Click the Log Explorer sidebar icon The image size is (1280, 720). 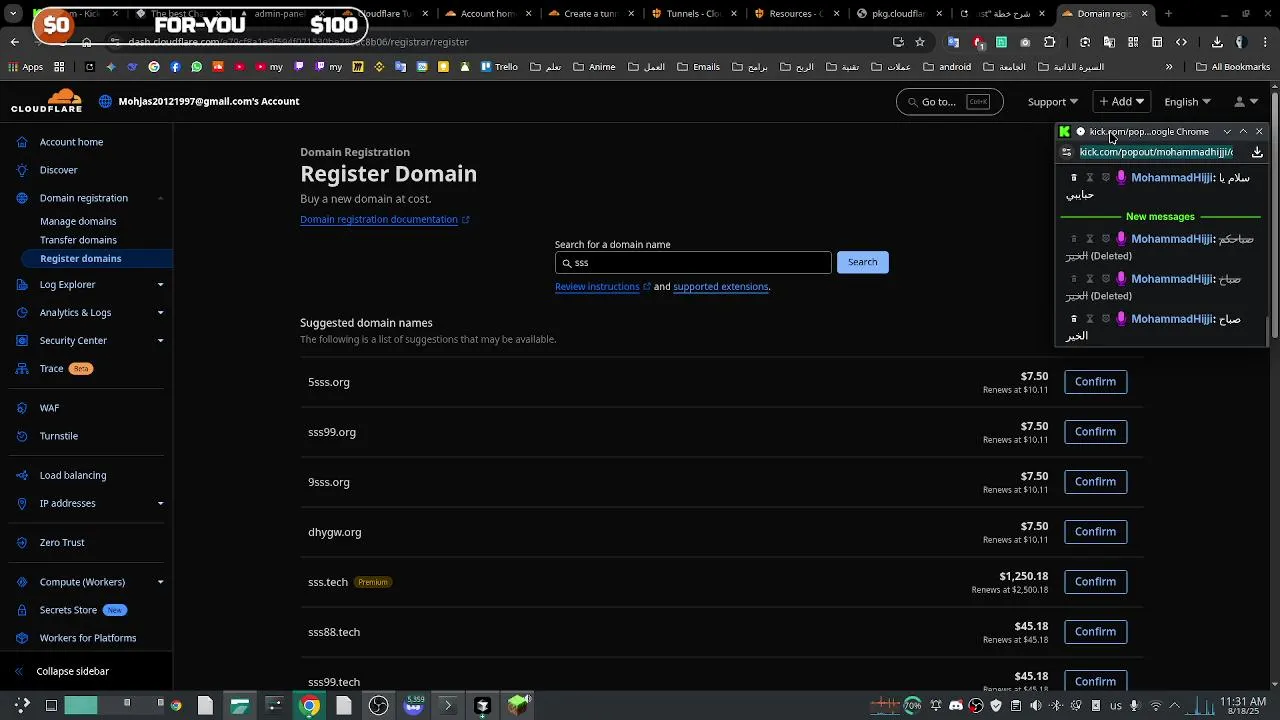tap(22, 285)
